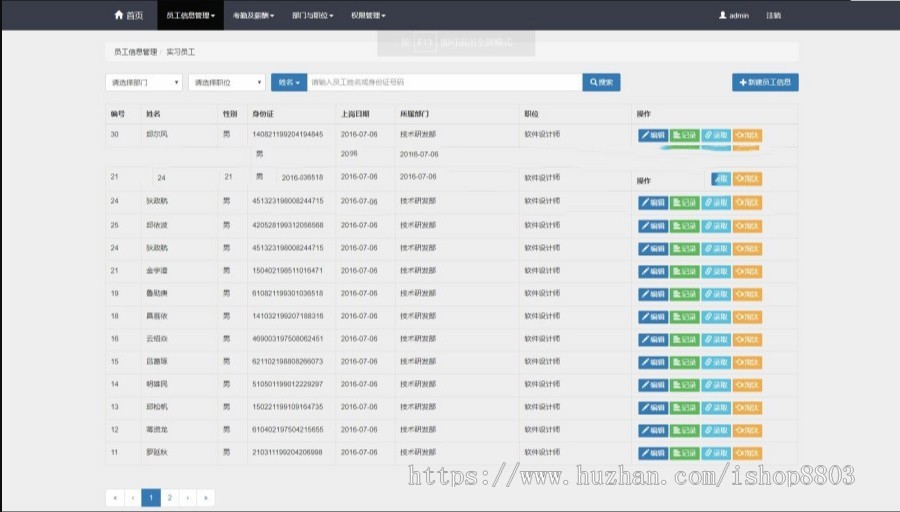Go to next page with › button
900x512 pixels.
(x=188, y=498)
